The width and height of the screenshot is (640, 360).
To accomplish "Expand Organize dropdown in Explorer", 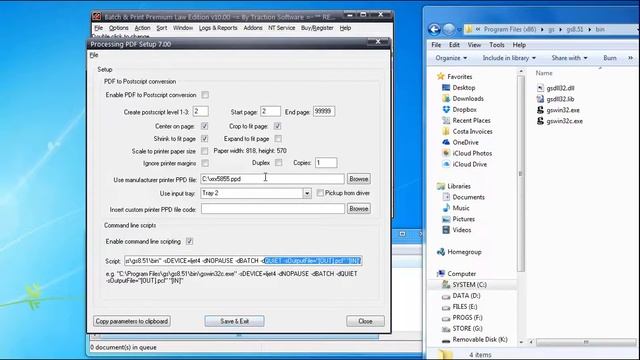I will pyautogui.click(x=451, y=58).
